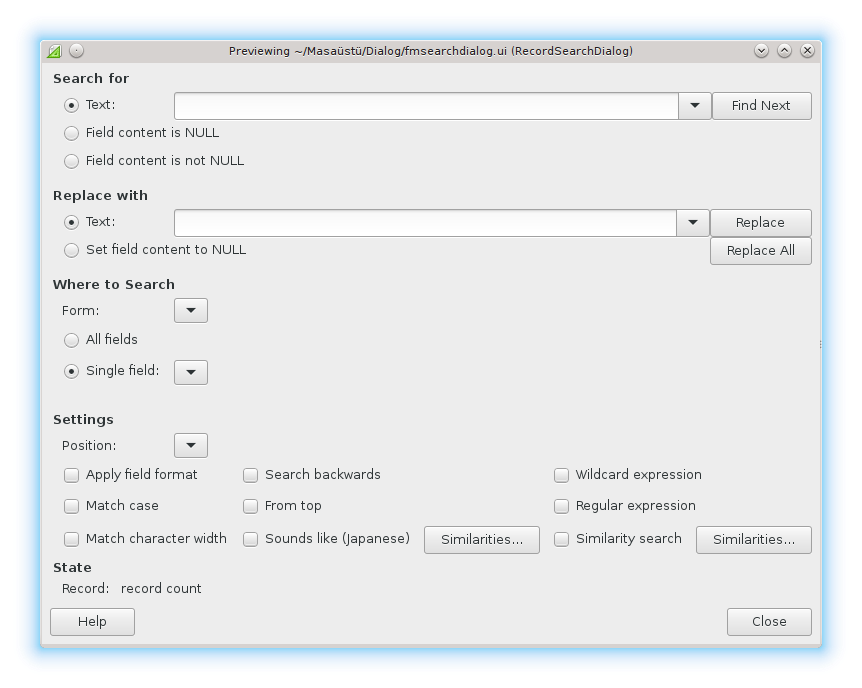Open the Search for Text dropdown arrow
The image size is (862, 688).
click(x=694, y=106)
